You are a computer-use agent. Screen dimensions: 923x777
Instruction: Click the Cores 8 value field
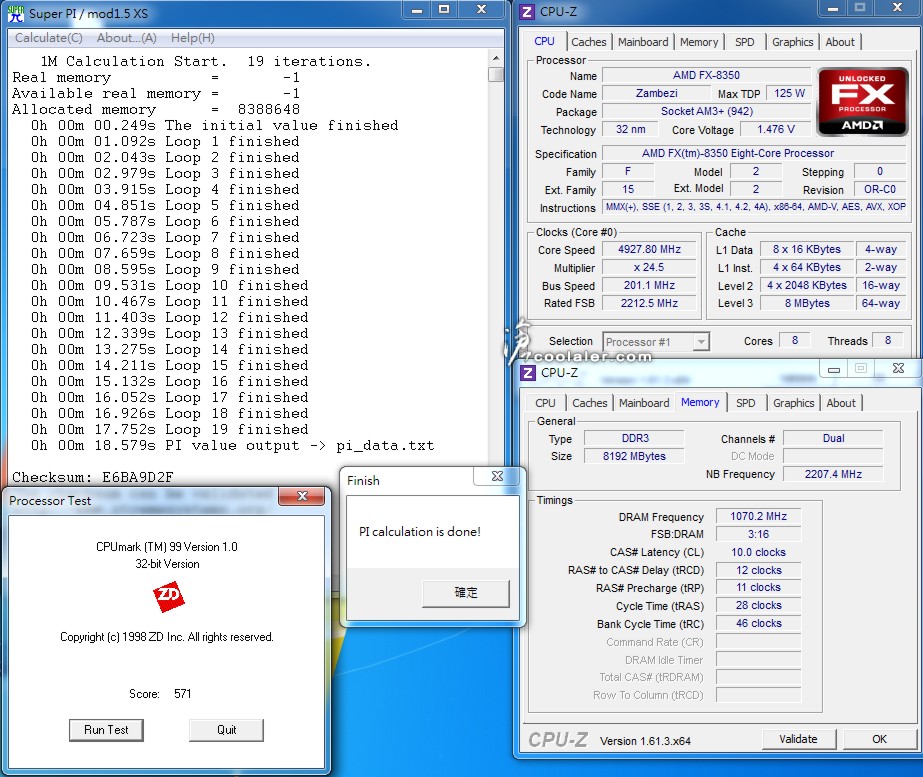pos(795,340)
